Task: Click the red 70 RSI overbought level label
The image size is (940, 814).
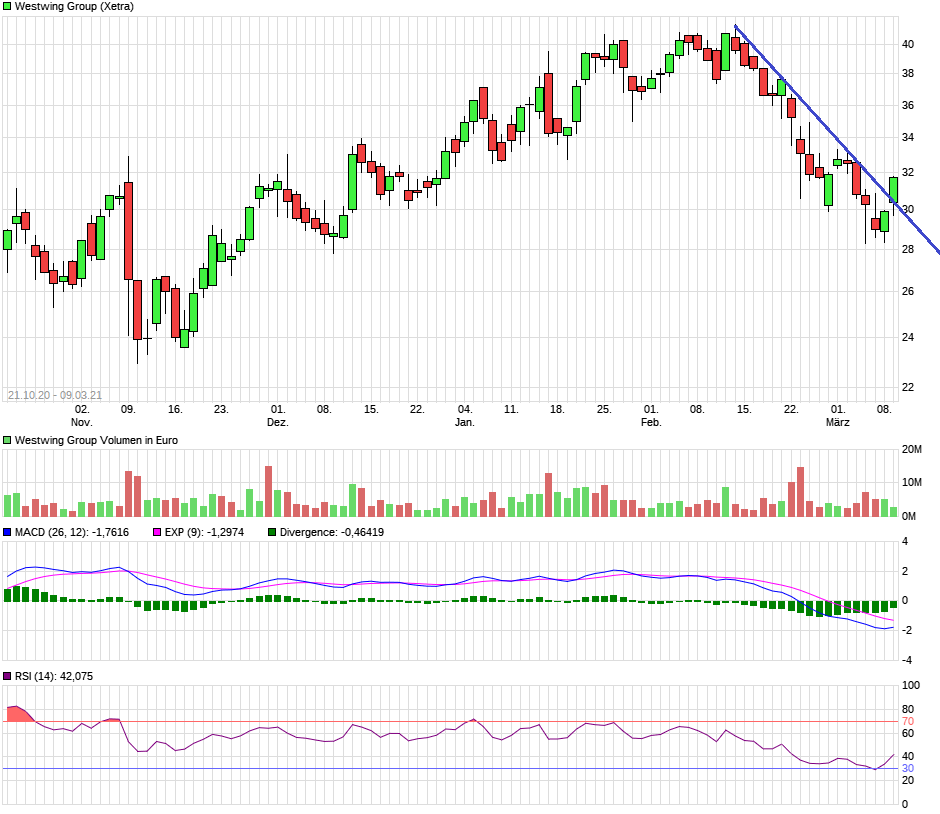Action: [x=910, y=721]
